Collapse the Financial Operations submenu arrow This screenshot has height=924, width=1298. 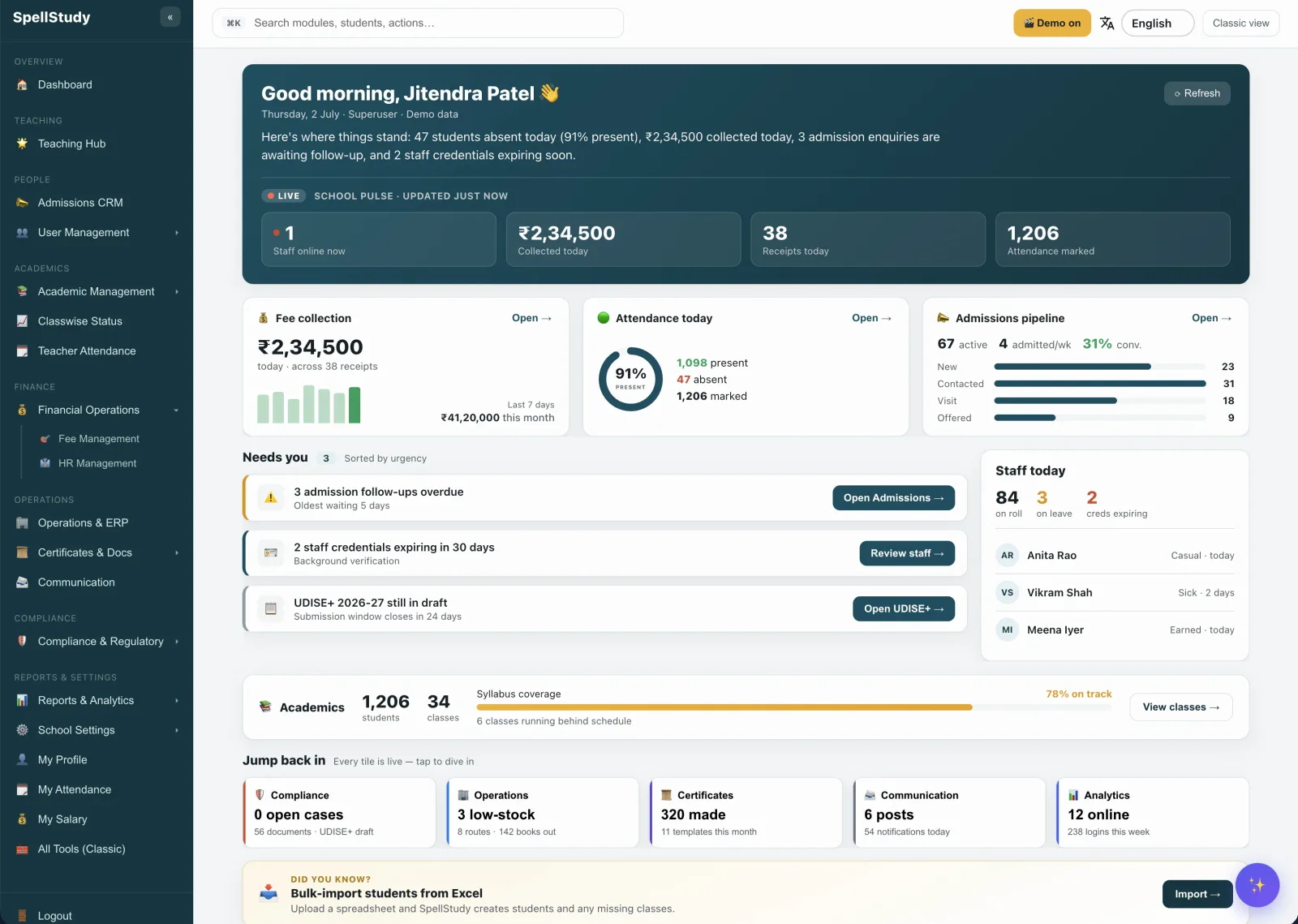176,410
